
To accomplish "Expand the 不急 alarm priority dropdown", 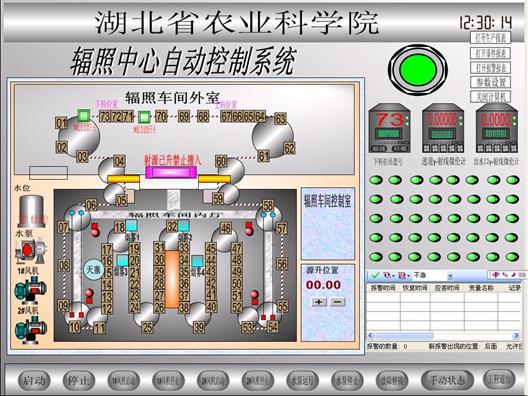I will pos(450,276).
